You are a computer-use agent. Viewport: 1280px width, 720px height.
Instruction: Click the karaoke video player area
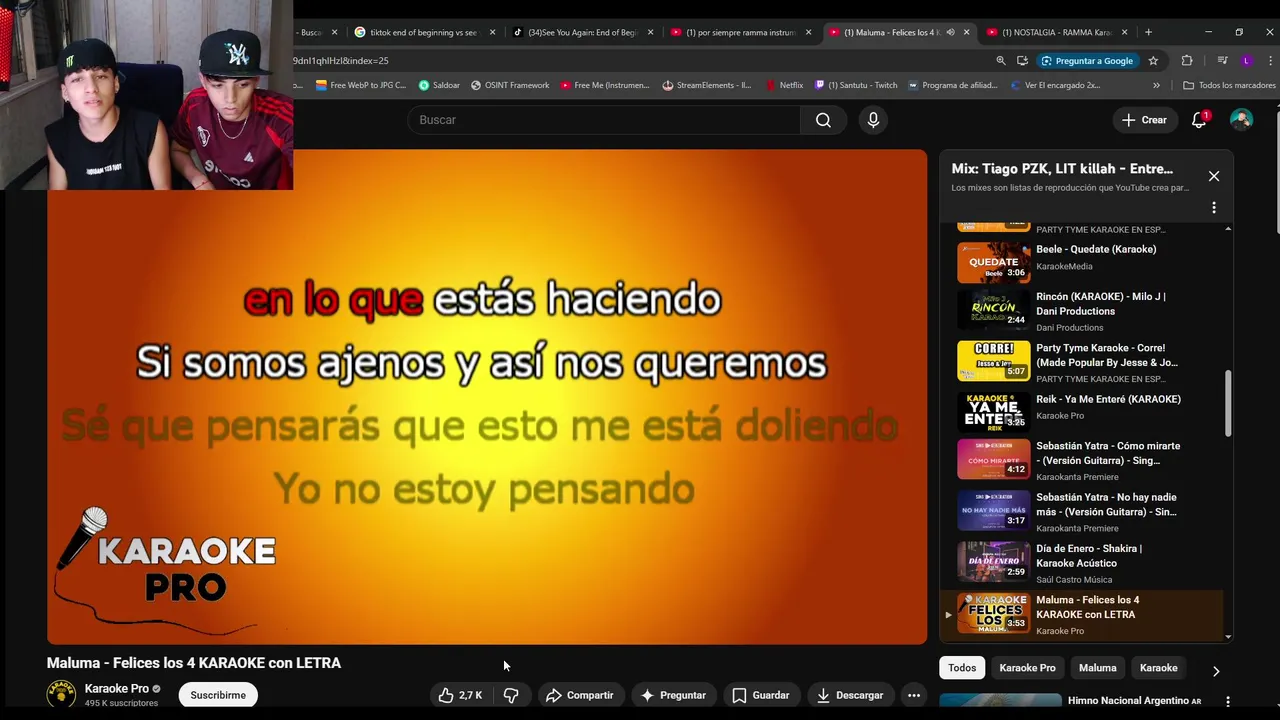487,397
